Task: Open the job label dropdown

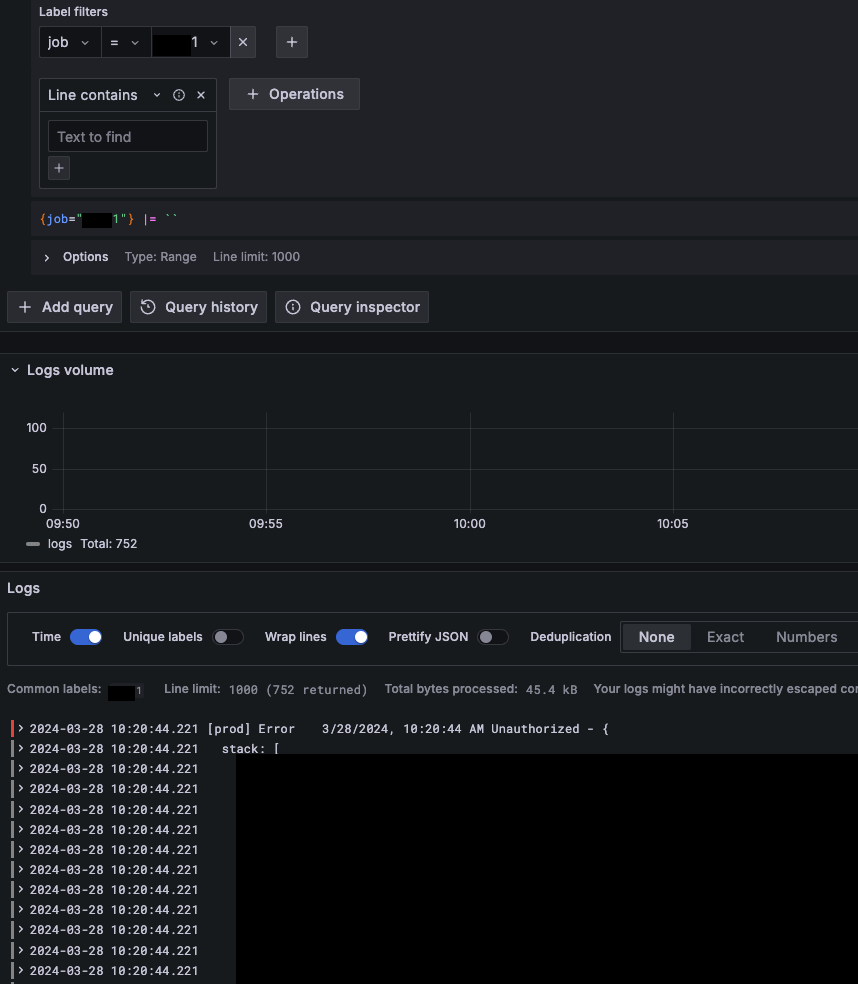Action: [x=70, y=42]
